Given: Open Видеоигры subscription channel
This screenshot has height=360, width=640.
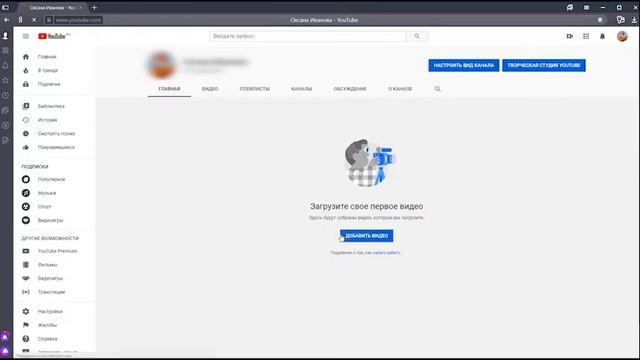Looking at the screenshot, I should click(x=55, y=220).
